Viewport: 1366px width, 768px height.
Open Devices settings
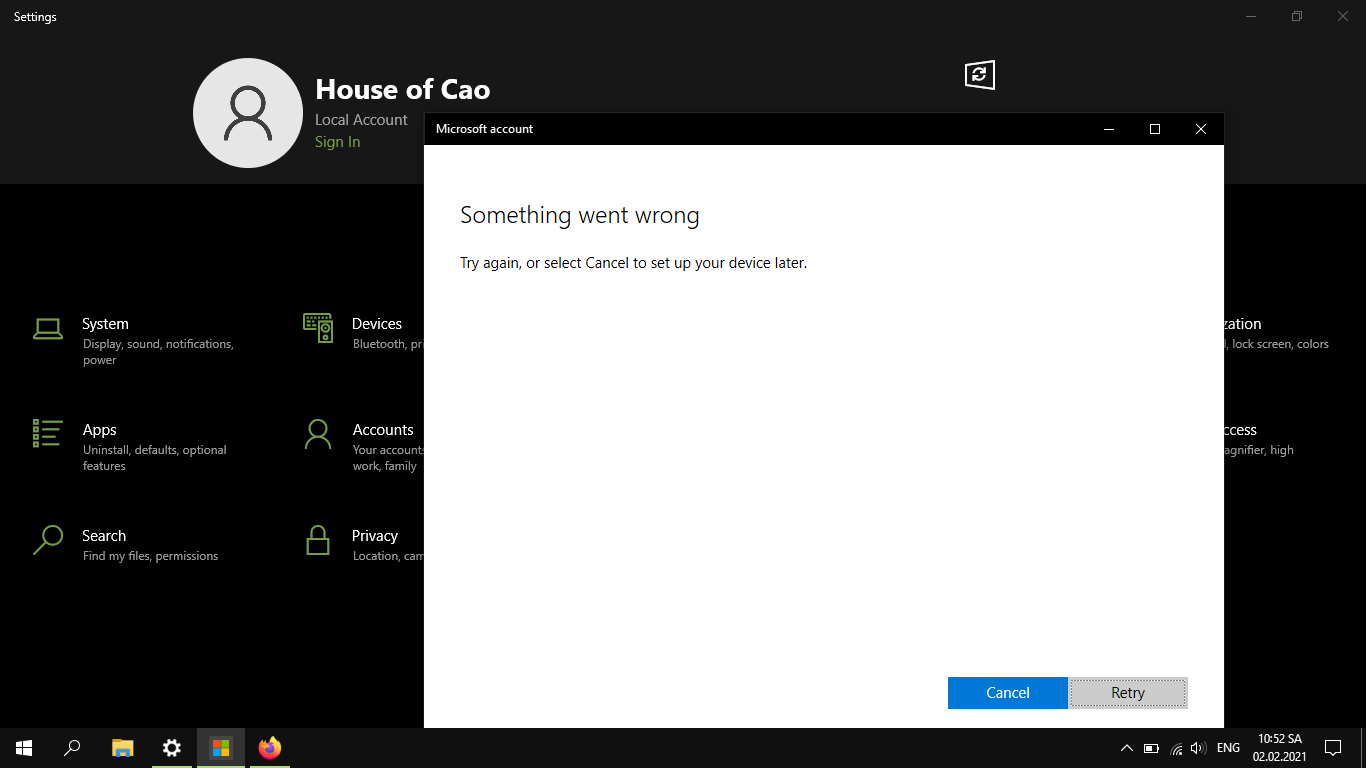[x=377, y=323]
